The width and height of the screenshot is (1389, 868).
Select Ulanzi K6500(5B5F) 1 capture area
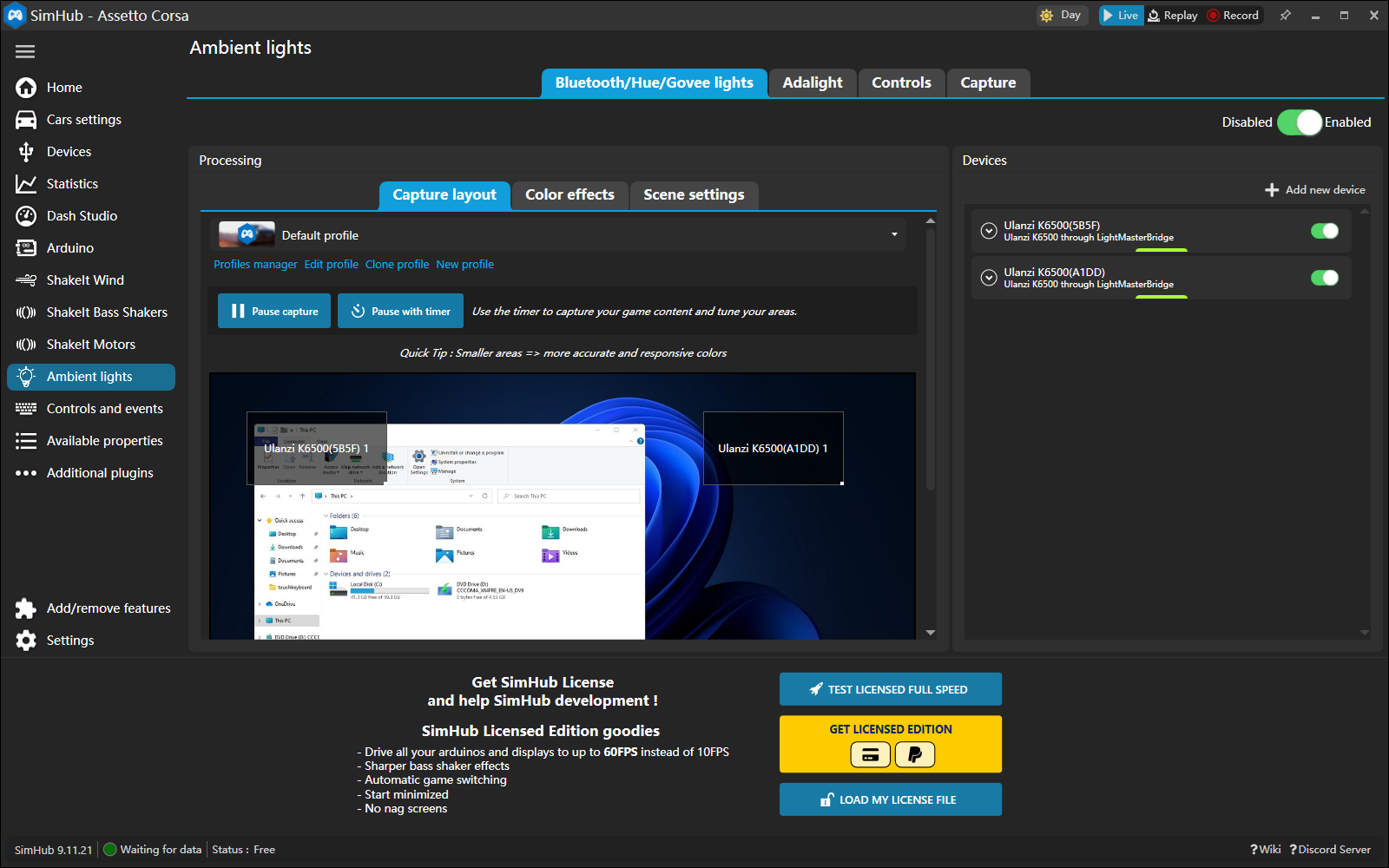(317, 449)
